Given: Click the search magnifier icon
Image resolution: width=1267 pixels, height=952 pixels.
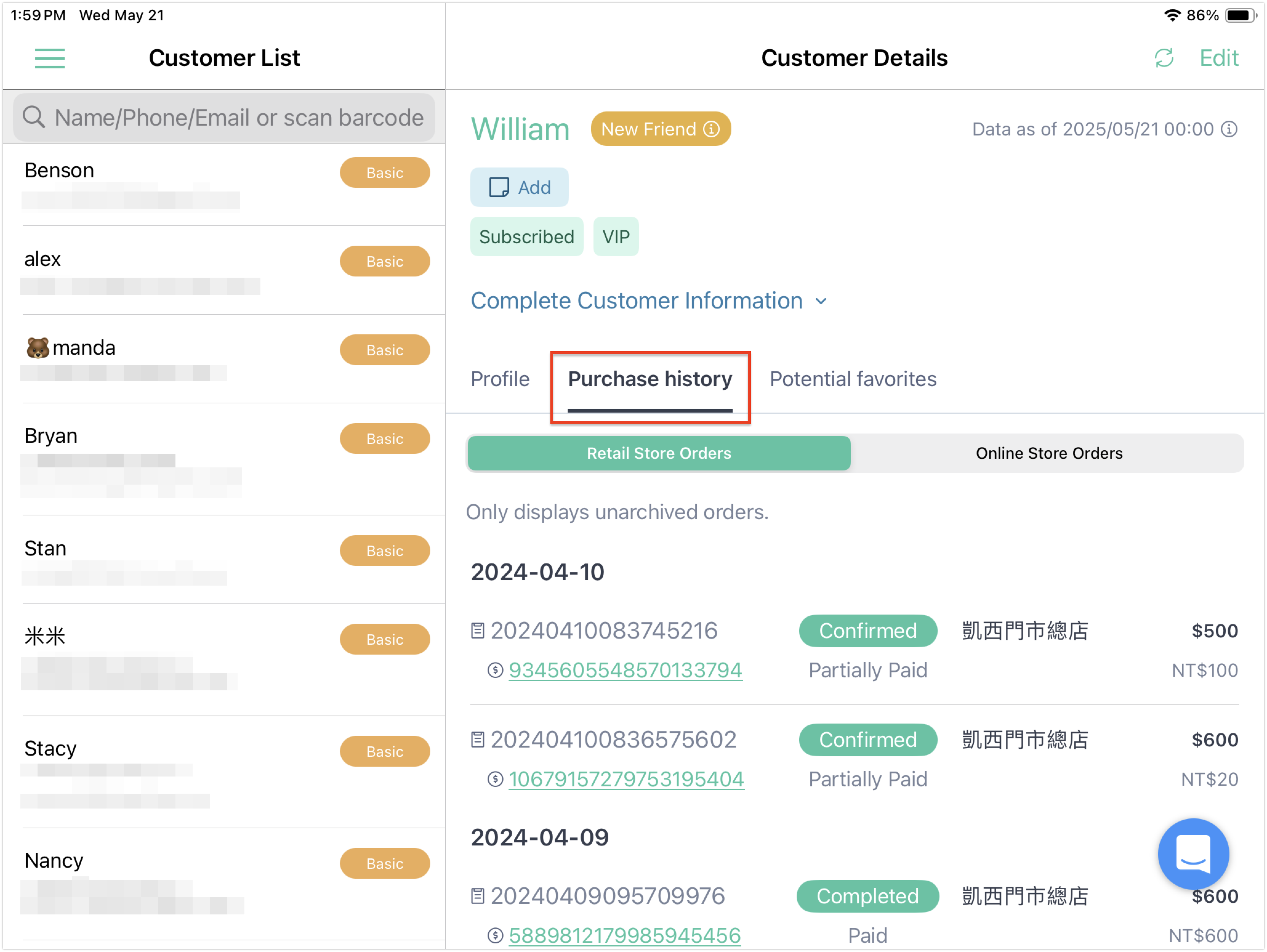Looking at the screenshot, I should (34, 117).
